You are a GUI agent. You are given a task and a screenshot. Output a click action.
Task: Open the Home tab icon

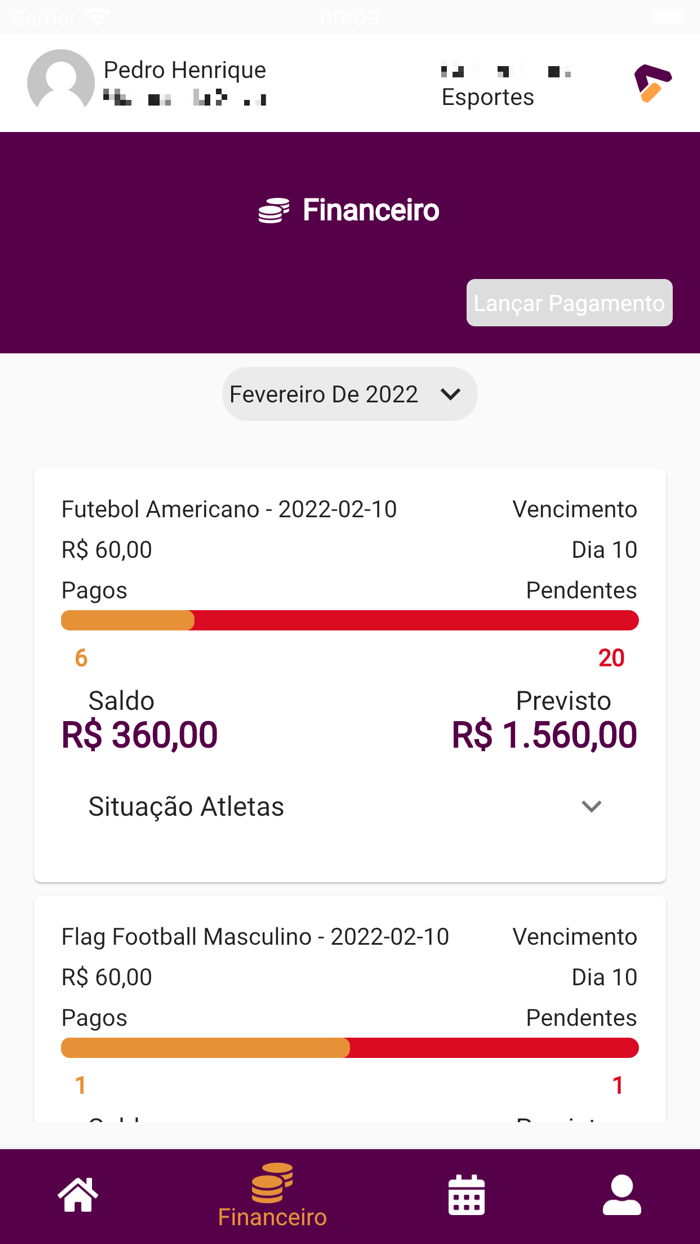pyautogui.click(x=78, y=1195)
